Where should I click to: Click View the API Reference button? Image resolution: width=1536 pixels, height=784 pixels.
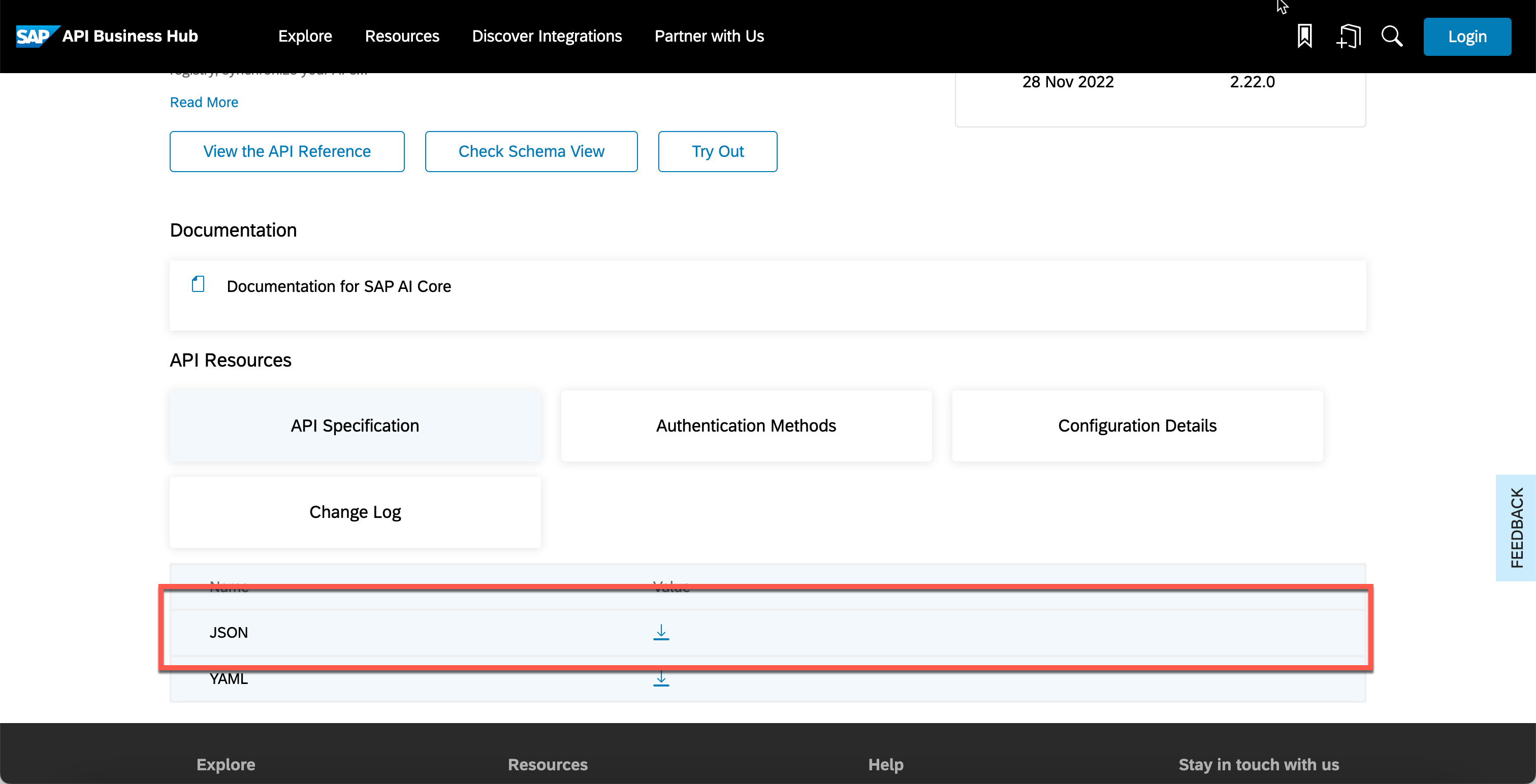tap(287, 151)
